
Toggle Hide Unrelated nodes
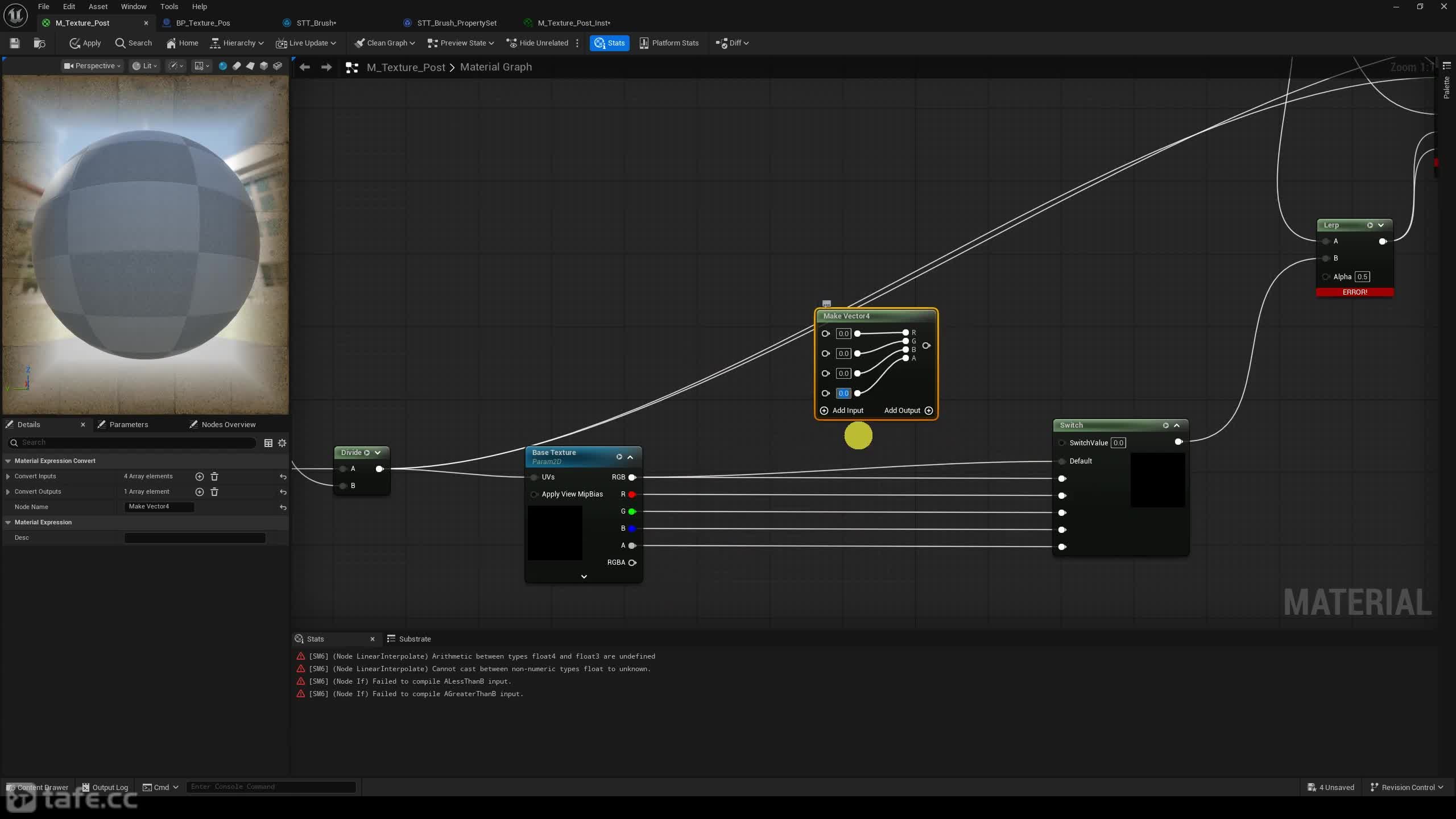[537, 43]
